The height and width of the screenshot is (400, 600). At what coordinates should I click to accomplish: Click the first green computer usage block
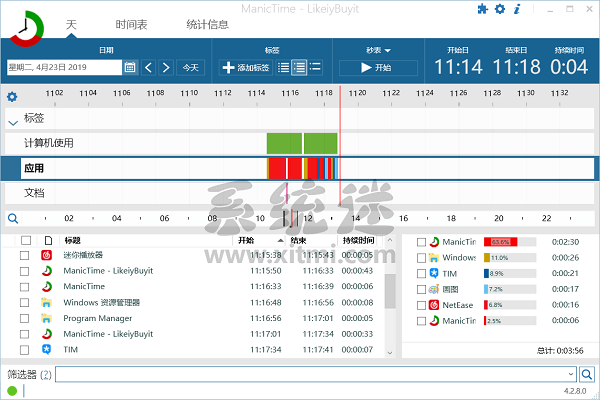(284, 143)
